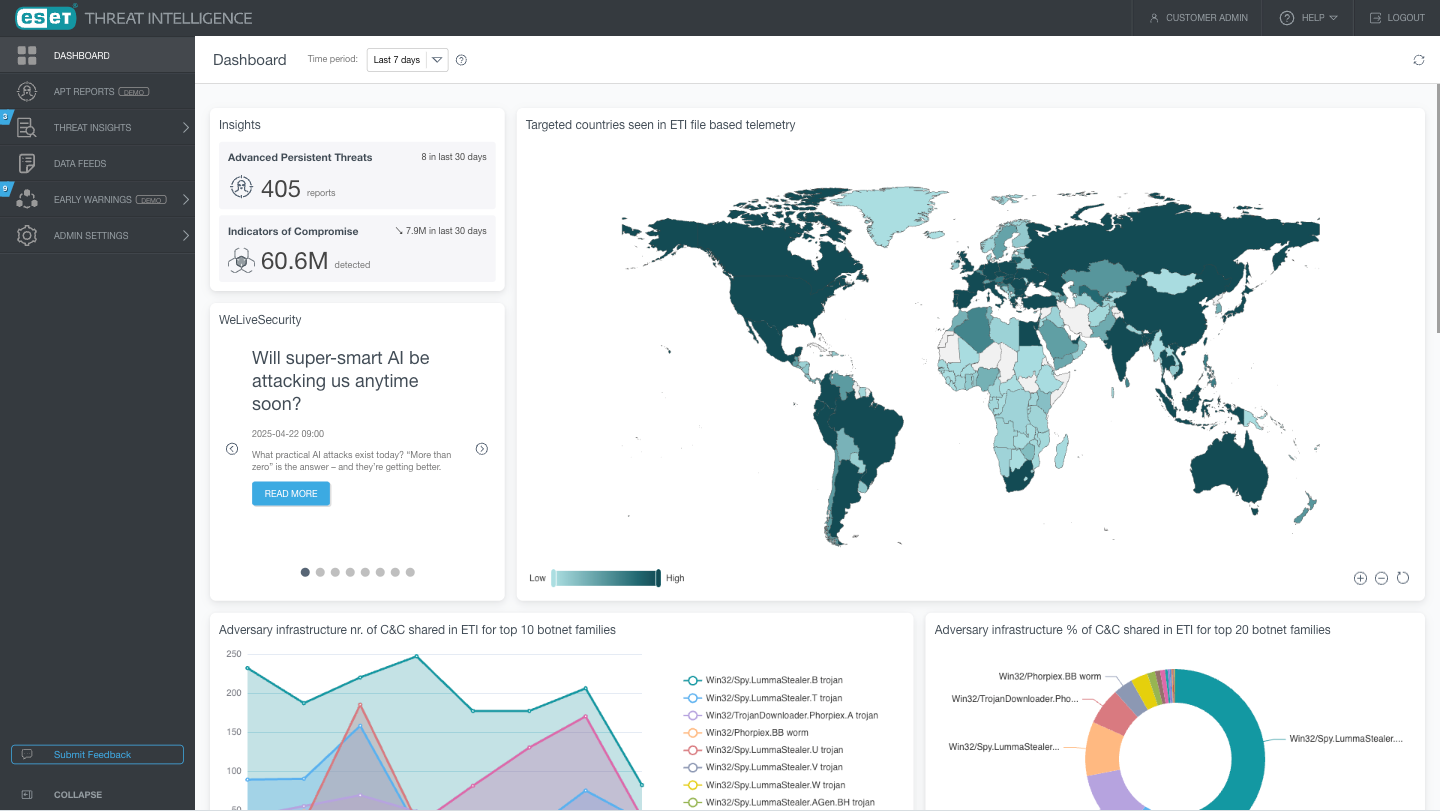The width and height of the screenshot is (1440, 811).
Task: Refresh the dashboard with the refresh icon
Action: click(1418, 60)
